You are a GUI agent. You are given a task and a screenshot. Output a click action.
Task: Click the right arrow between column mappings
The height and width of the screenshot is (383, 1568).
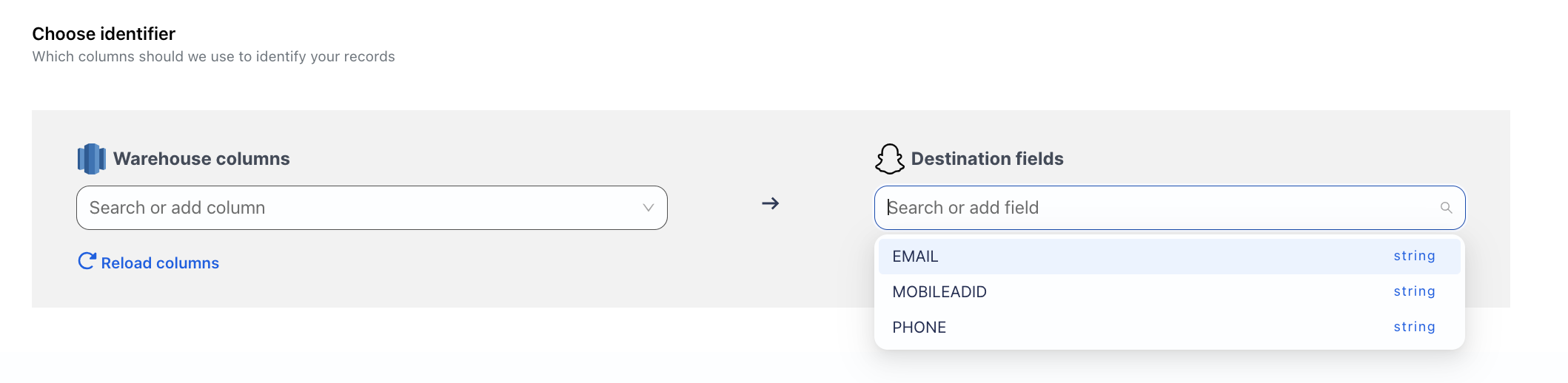pyautogui.click(x=770, y=203)
